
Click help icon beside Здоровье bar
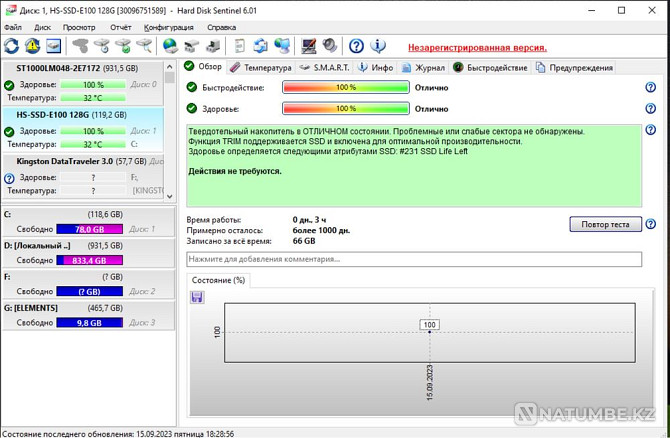point(650,109)
